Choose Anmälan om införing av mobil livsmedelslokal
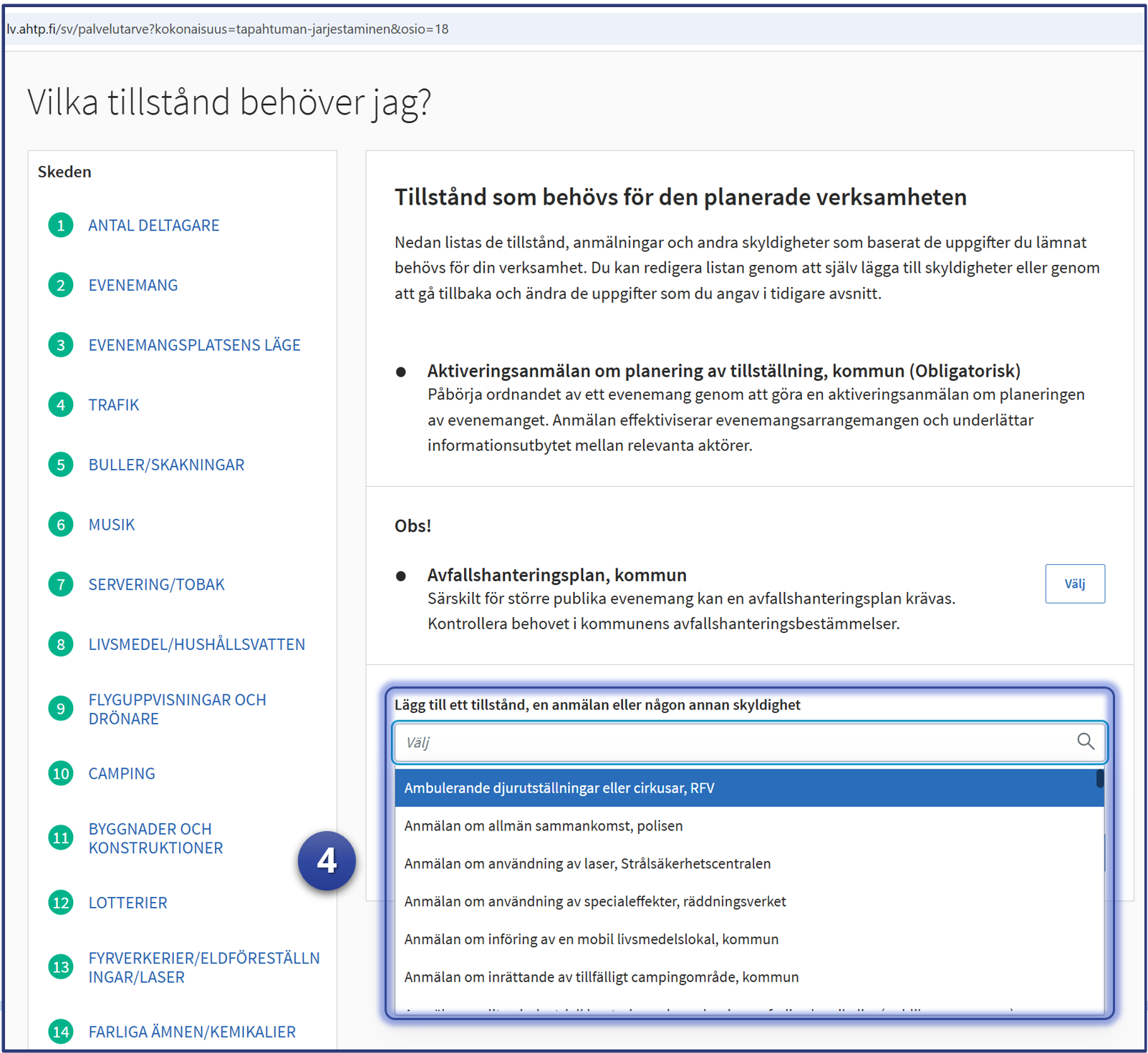 (x=591, y=939)
